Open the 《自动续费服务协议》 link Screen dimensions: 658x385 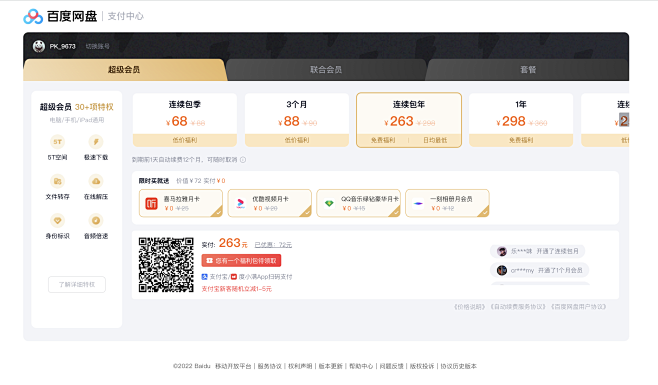pyautogui.click(x=518, y=307)
